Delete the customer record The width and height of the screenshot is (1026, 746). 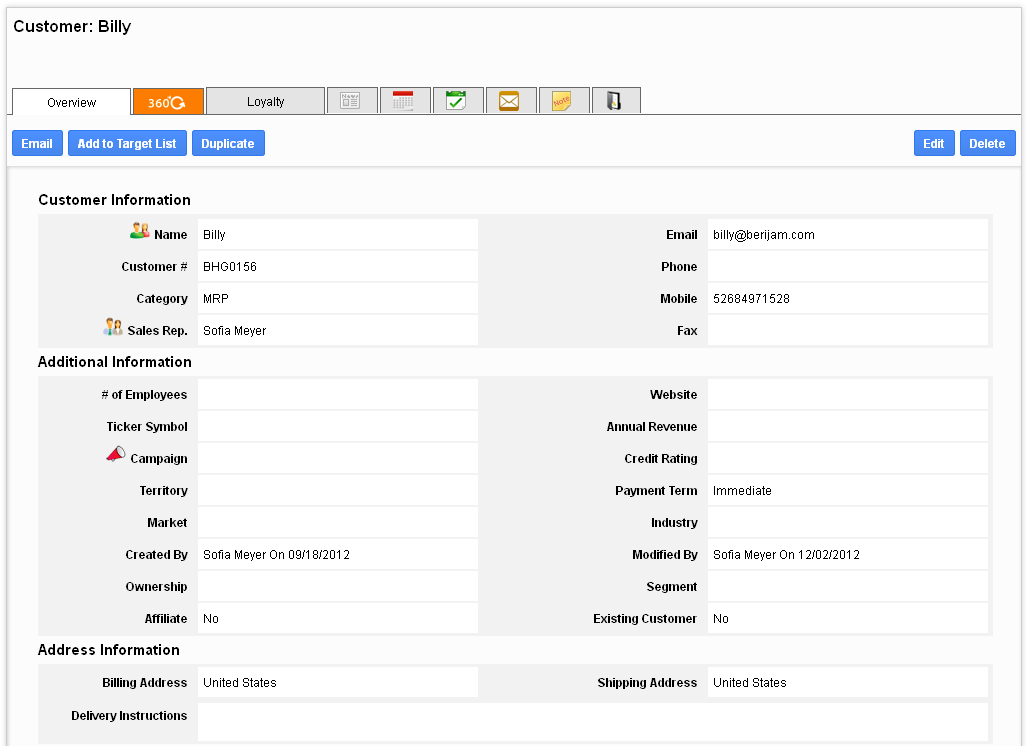point(987,144)
